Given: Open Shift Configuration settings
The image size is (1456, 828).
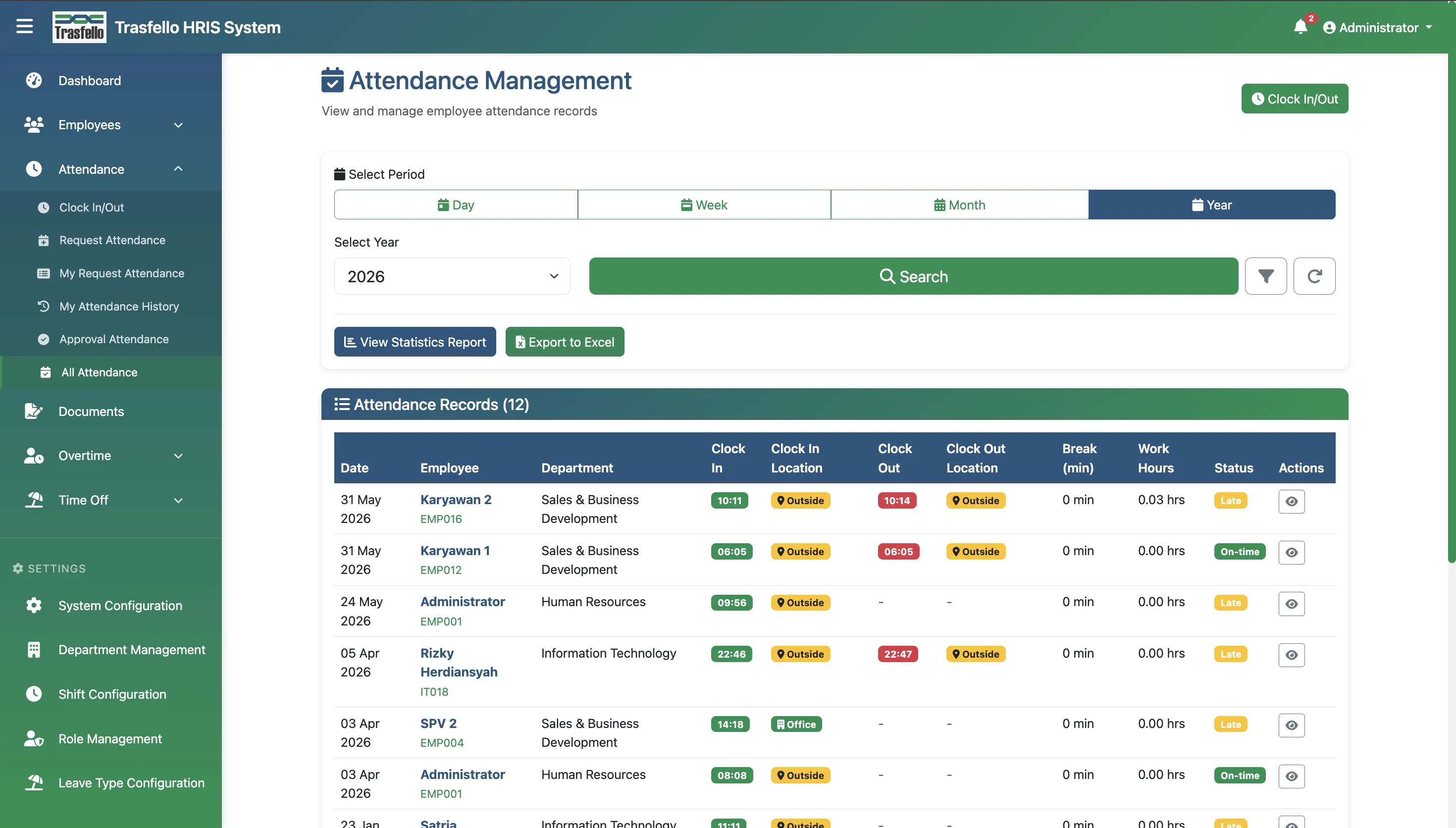Looking at the screenshot, I should click(x=111, y=694).
